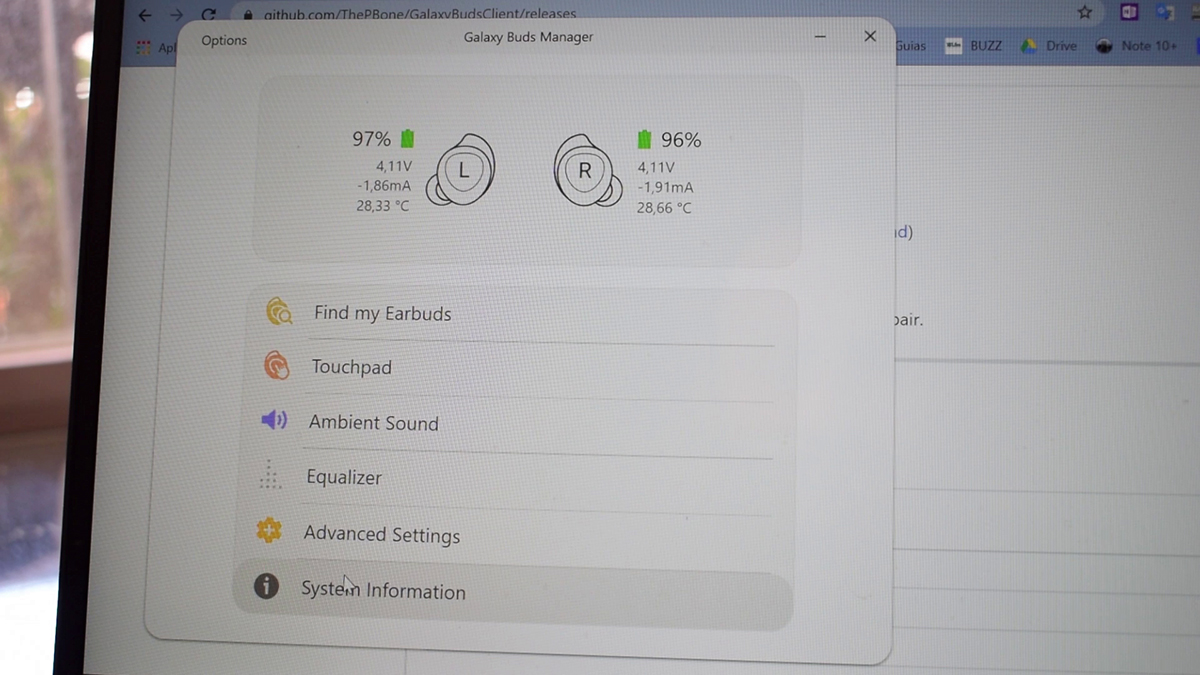Click the browser forward arrow

(x=176, y=15)
